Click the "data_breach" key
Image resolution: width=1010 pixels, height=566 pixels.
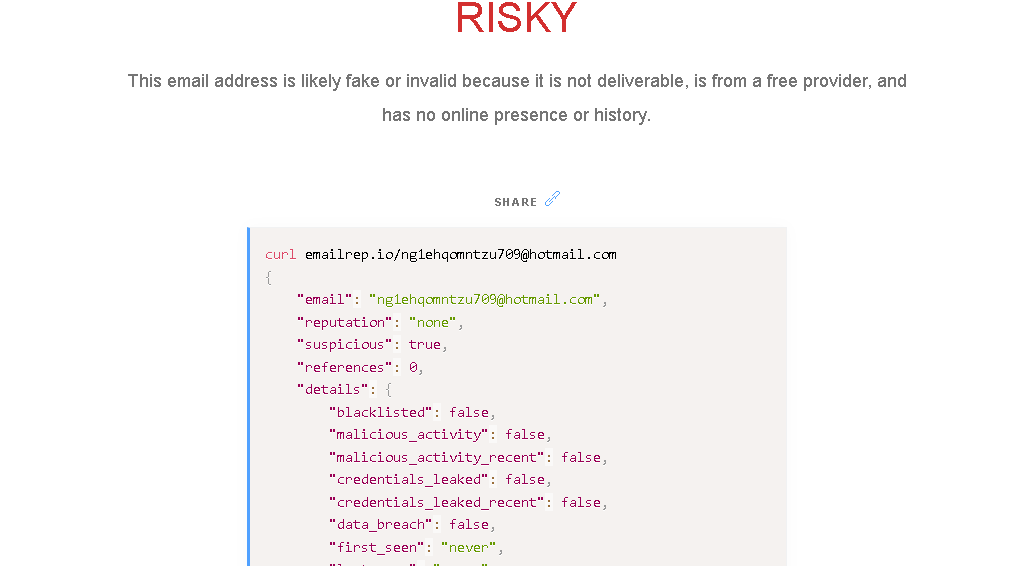coord(381,525)
